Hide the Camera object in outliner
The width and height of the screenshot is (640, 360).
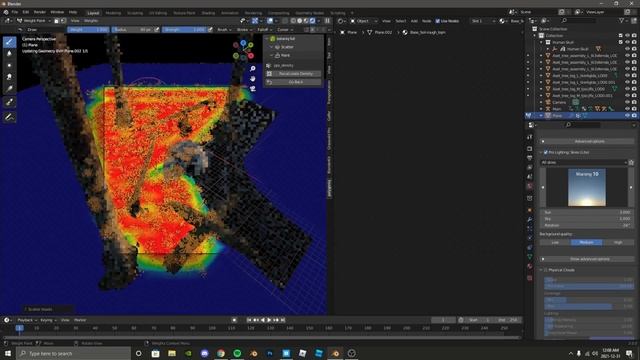pos(627,102)
